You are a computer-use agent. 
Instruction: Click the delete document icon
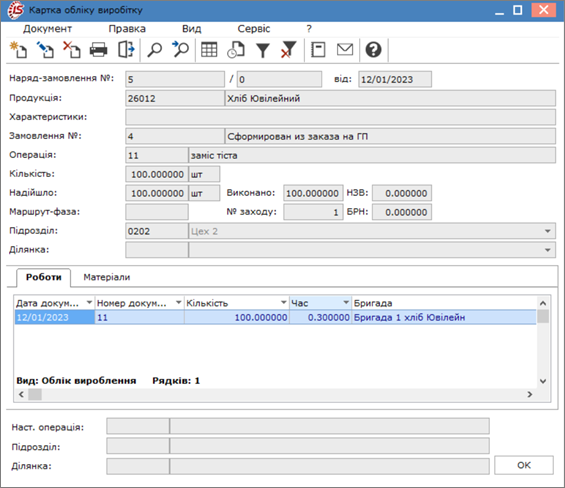click(72, 50)
